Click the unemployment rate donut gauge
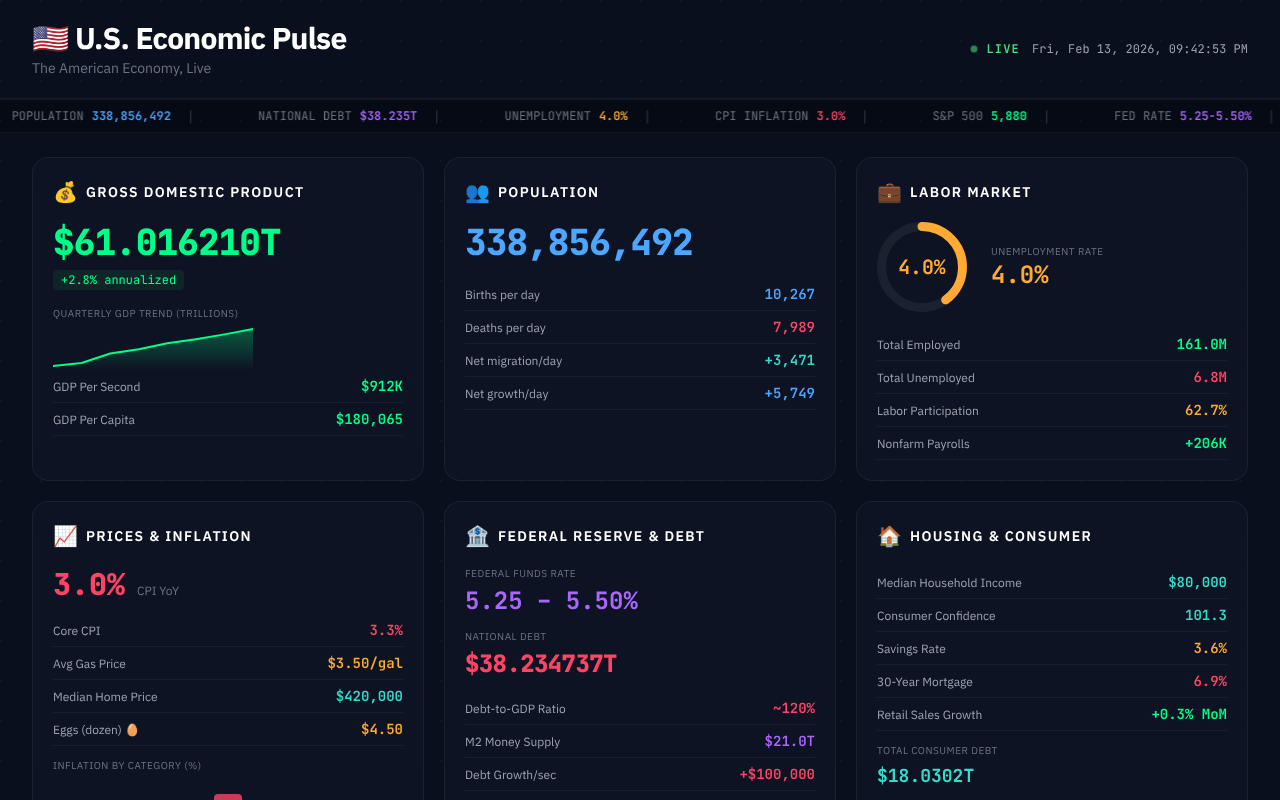The height and width of the screenshot is (800, 1280). click(922, 266)
